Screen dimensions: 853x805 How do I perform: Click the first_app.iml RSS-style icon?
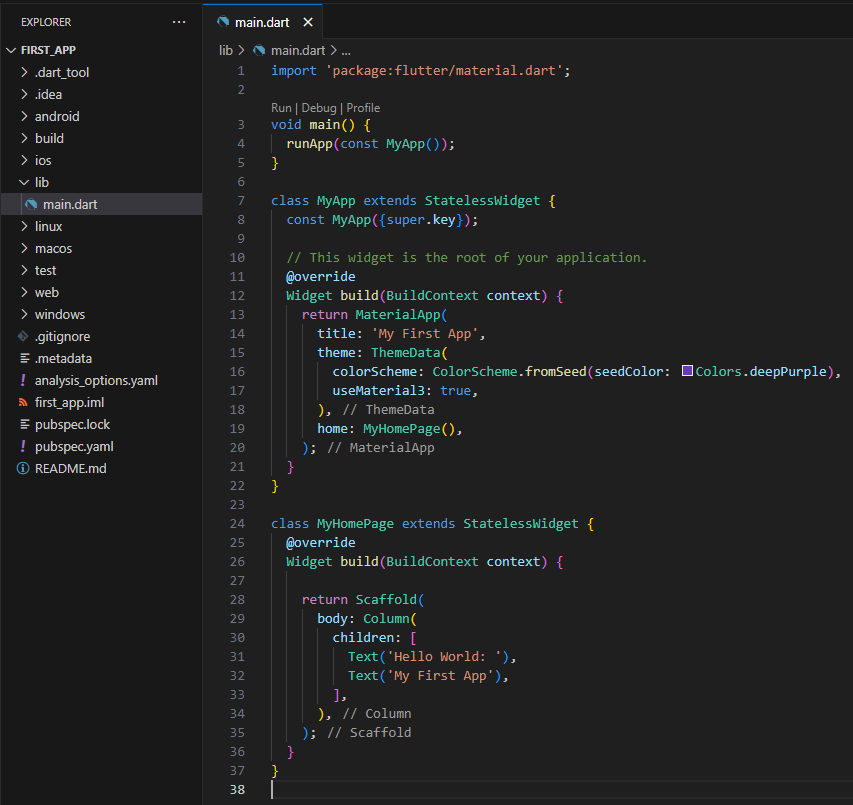[x=23, y=402]
